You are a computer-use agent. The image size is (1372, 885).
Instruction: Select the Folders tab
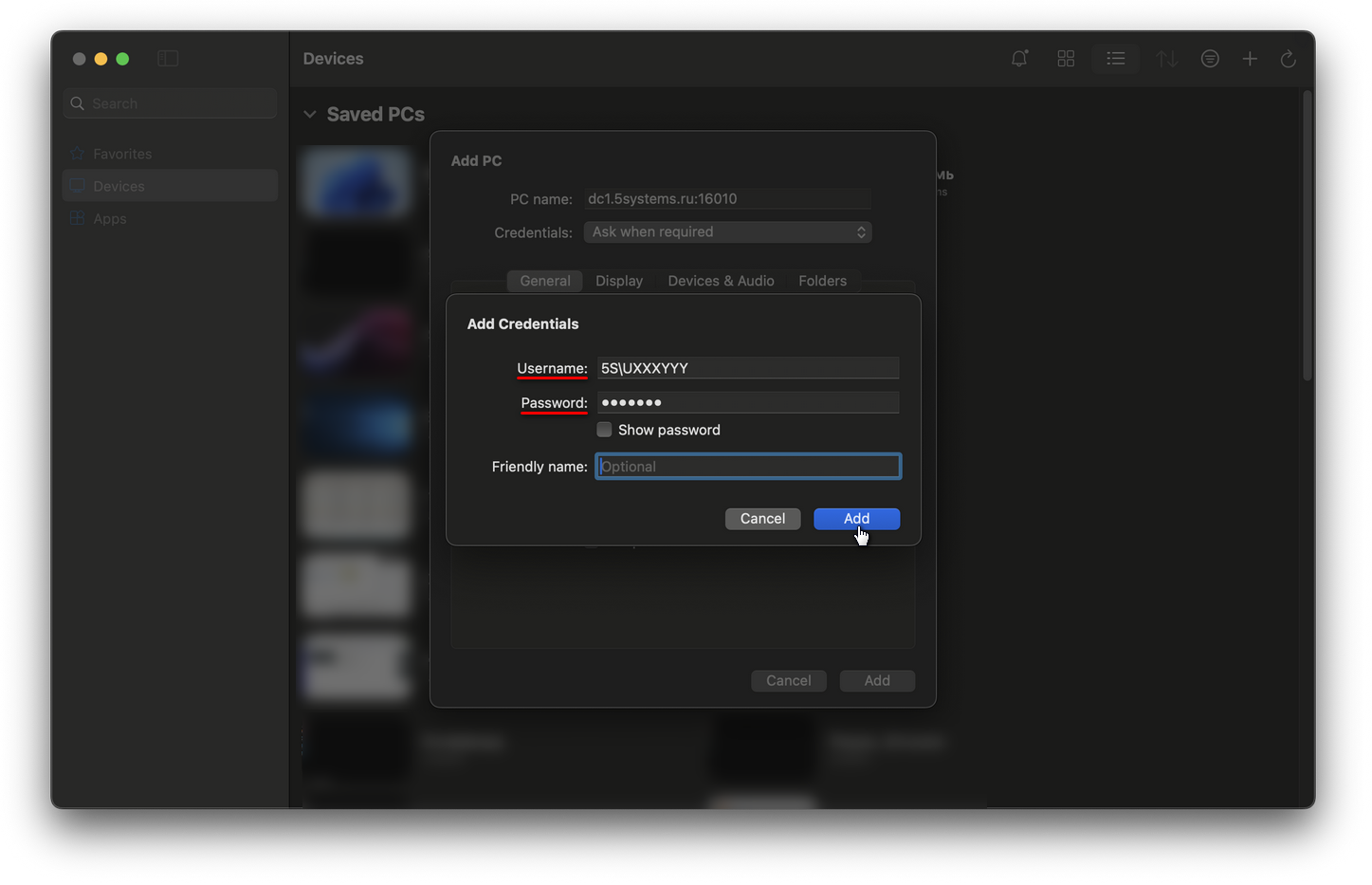pos(822,281)
